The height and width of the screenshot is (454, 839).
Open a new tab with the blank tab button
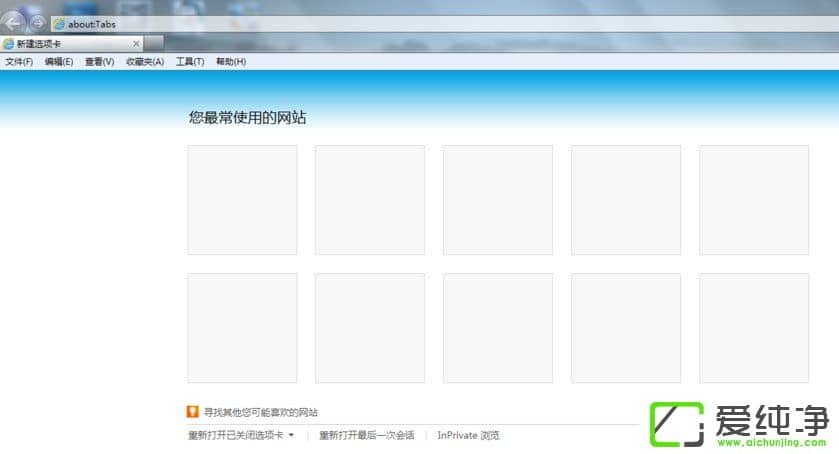(154, 44)
